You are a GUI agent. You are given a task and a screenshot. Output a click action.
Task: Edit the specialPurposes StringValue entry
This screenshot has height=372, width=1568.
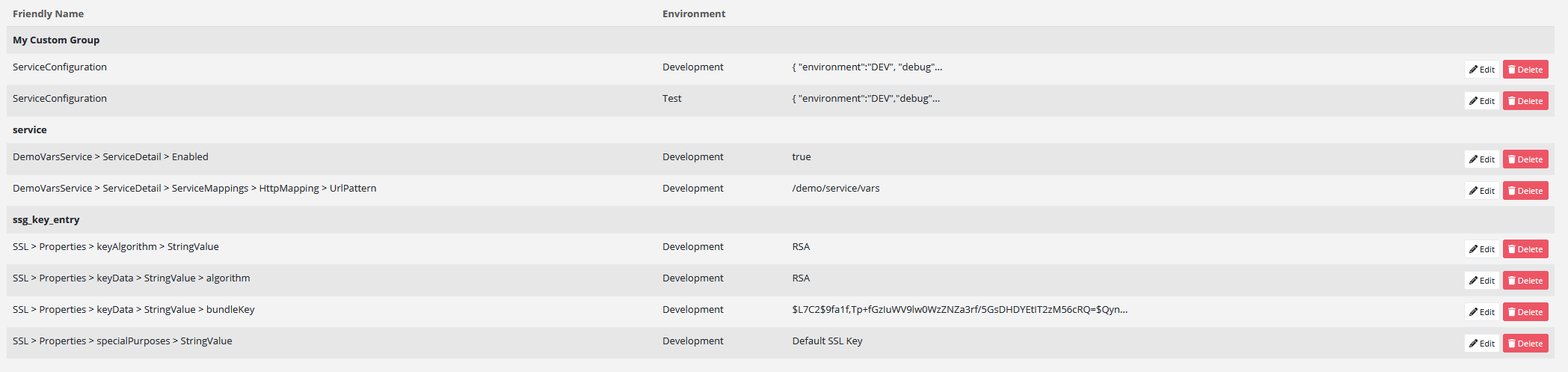tap(1481, 344)
